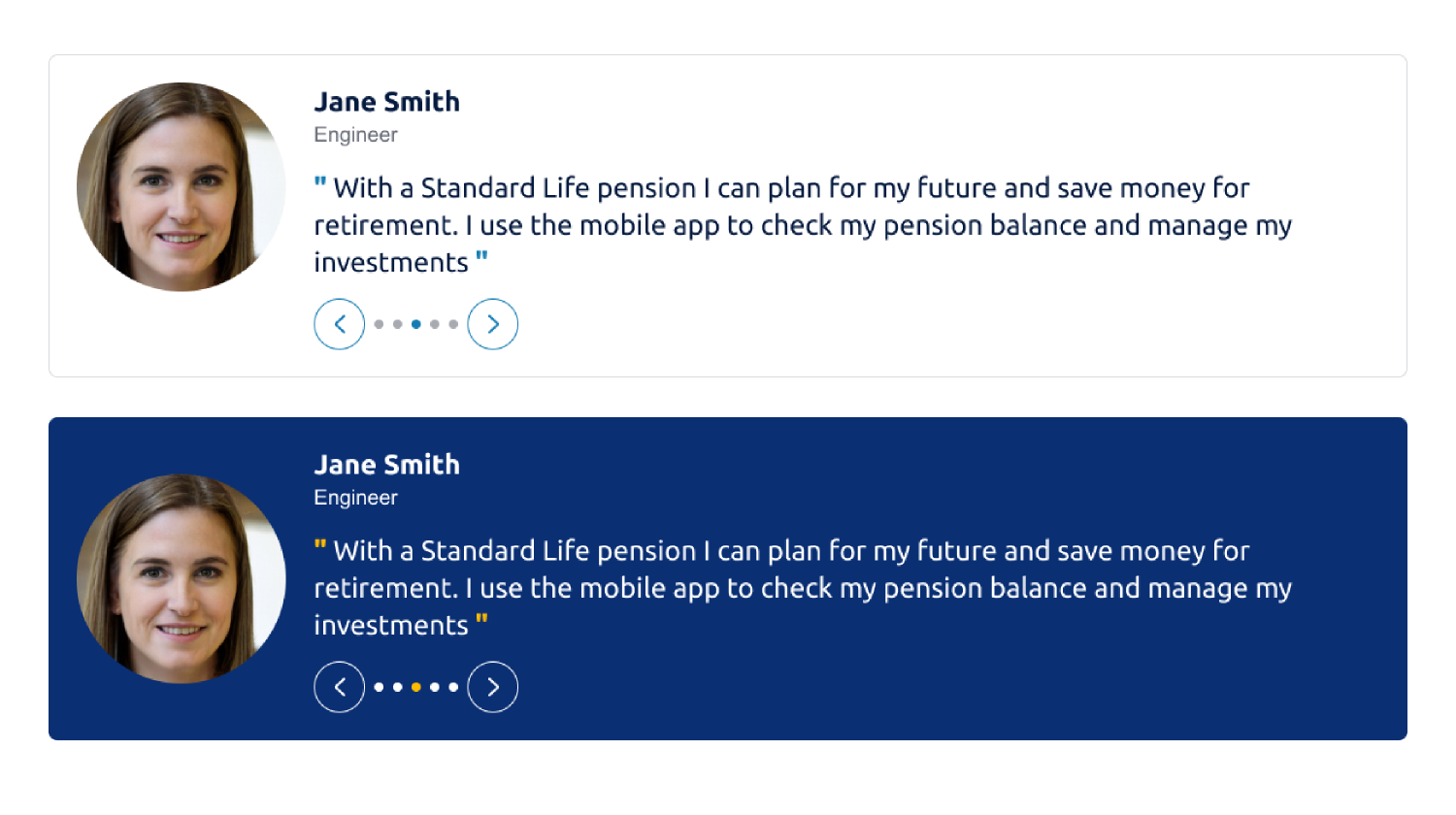The width and height of the screenshot is (1456, 815).
Task: Click next arrow in white testimonial card
Action: pyautogui.click(x=493, y=324)
